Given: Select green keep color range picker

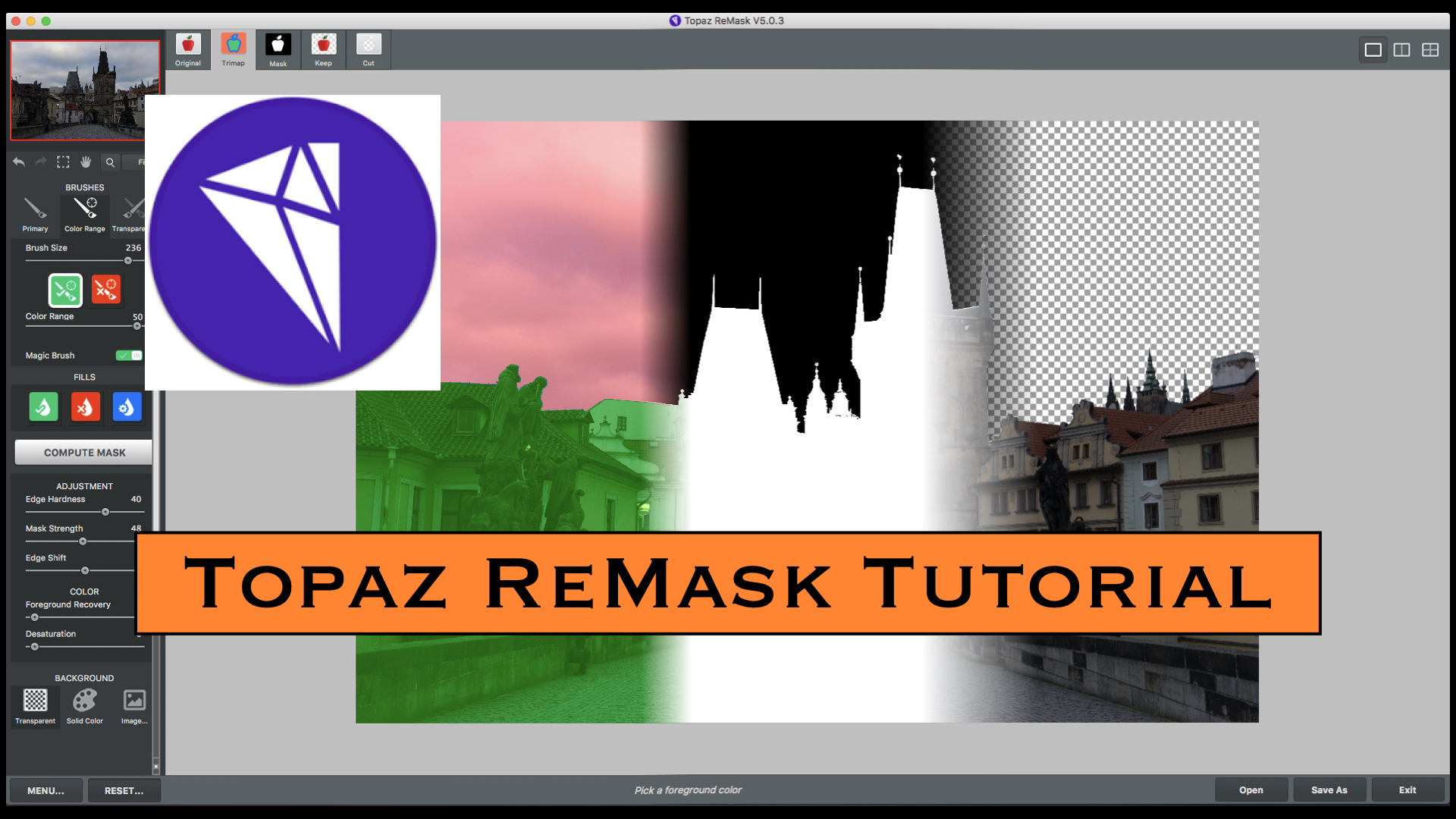Looking at the screenshot, I should (65, 290).
